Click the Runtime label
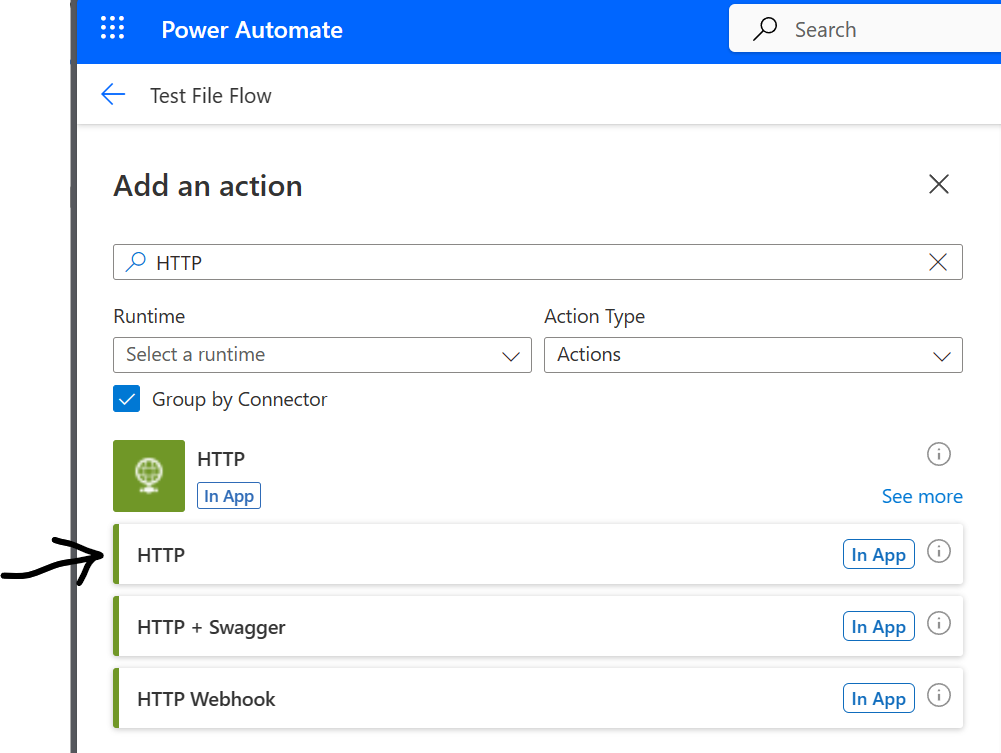The image size is (1001, 753). tap(149, 317)
